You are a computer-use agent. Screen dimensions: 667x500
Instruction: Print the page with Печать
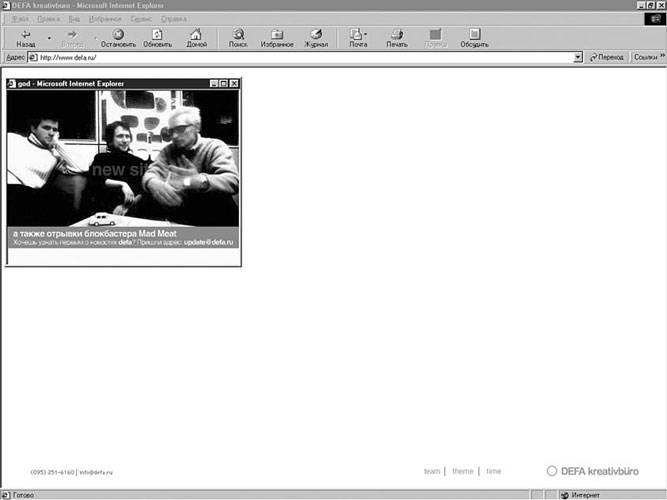pos(397,38)
